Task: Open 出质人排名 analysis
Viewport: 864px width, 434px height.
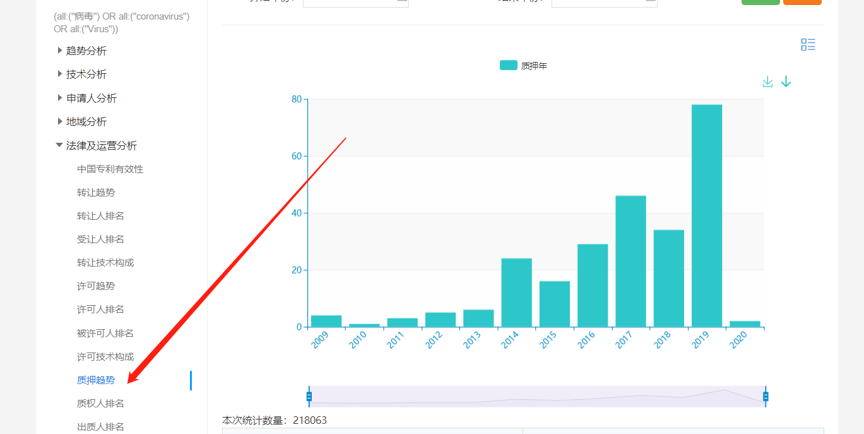Action: (x=100, y=427)
